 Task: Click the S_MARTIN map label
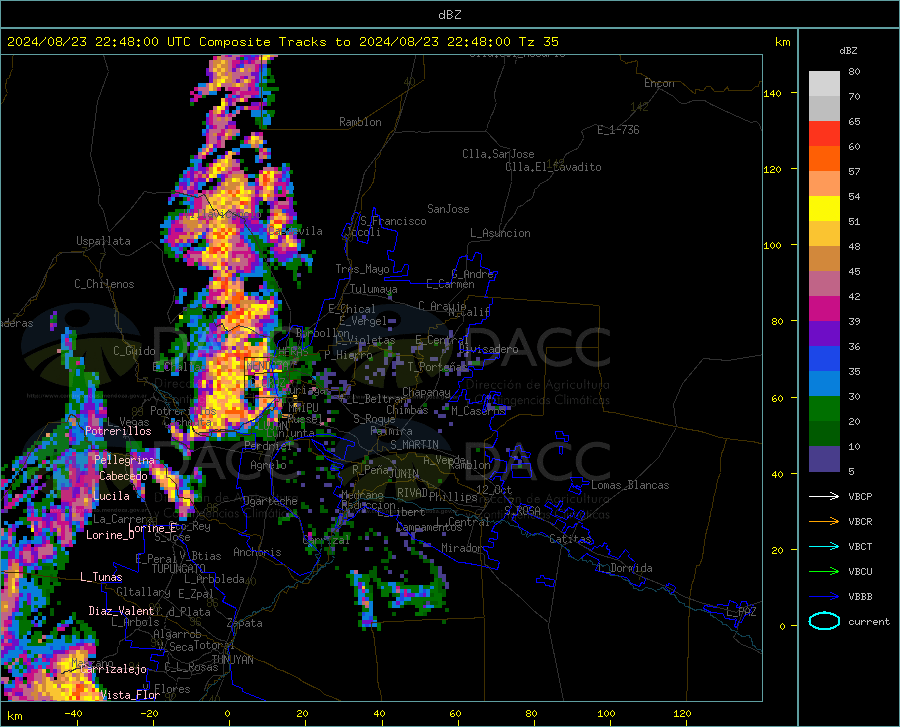point(414,445)
